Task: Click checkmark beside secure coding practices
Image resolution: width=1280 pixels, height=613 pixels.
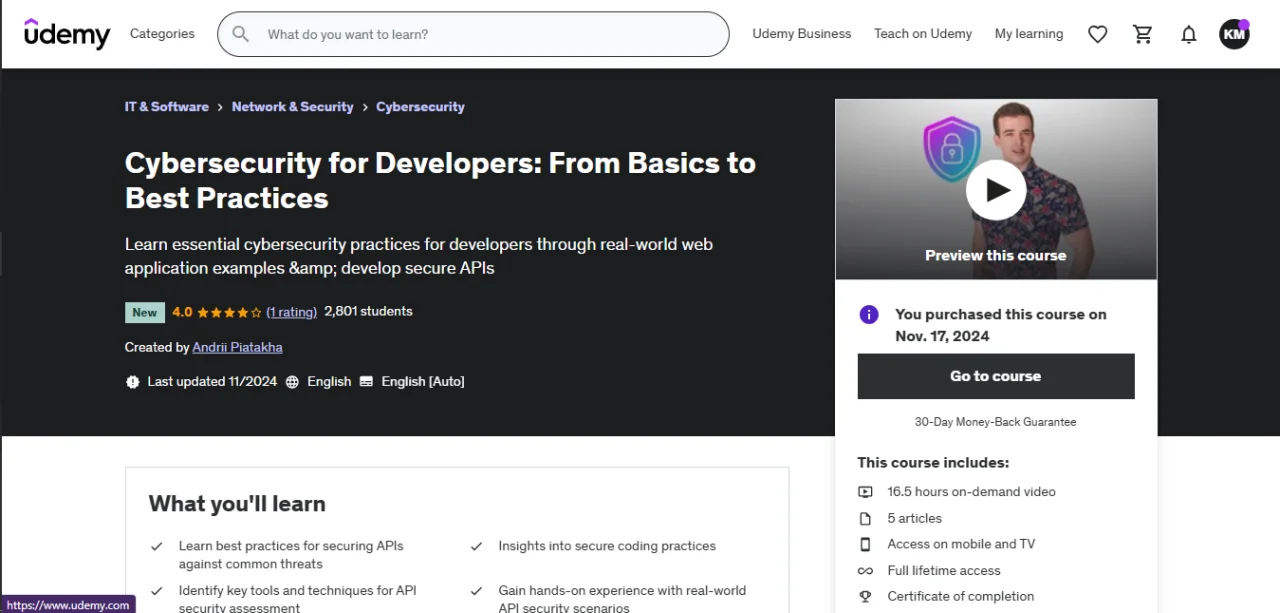Action: pos(477,547)
